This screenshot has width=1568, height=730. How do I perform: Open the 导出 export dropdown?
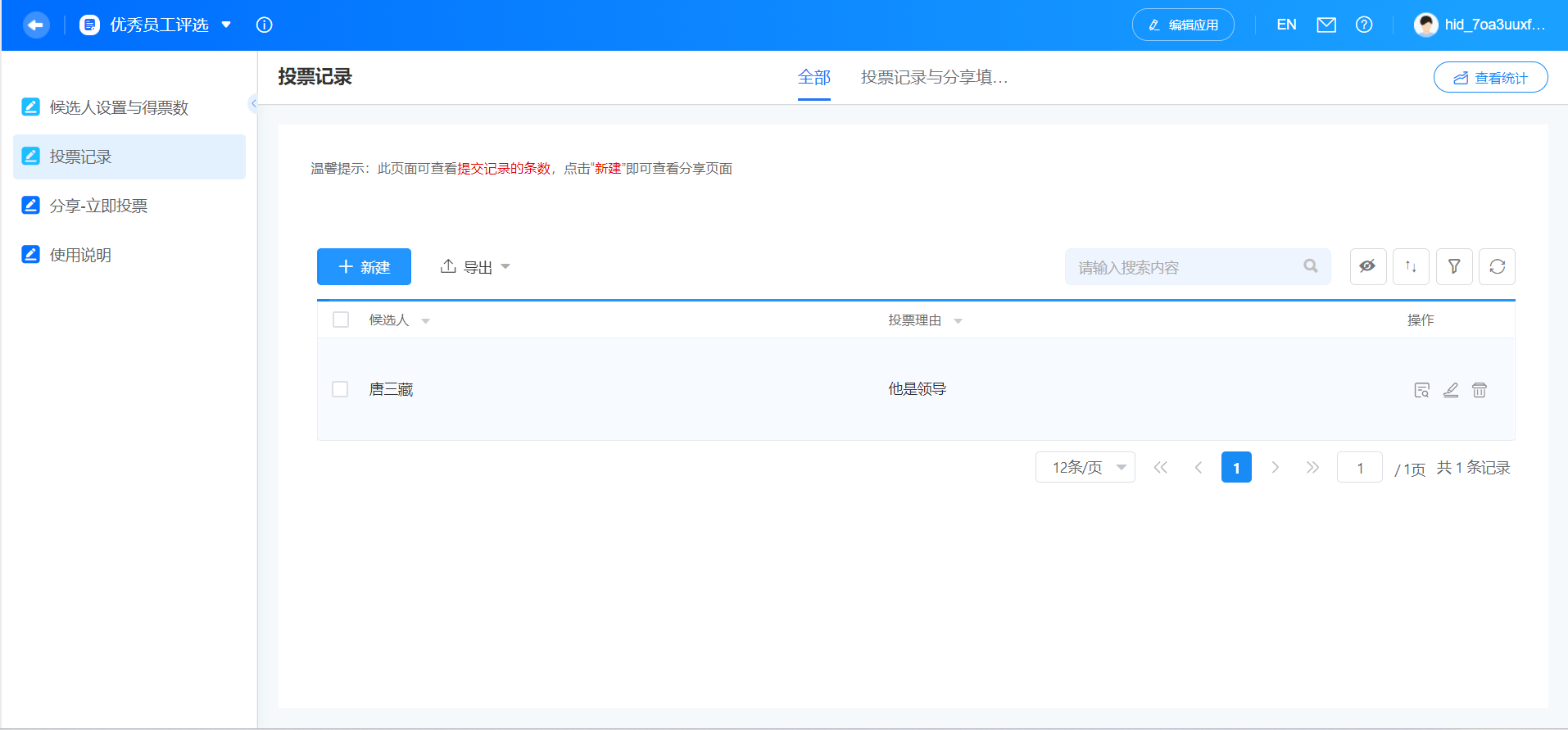[x=475, y=267]
